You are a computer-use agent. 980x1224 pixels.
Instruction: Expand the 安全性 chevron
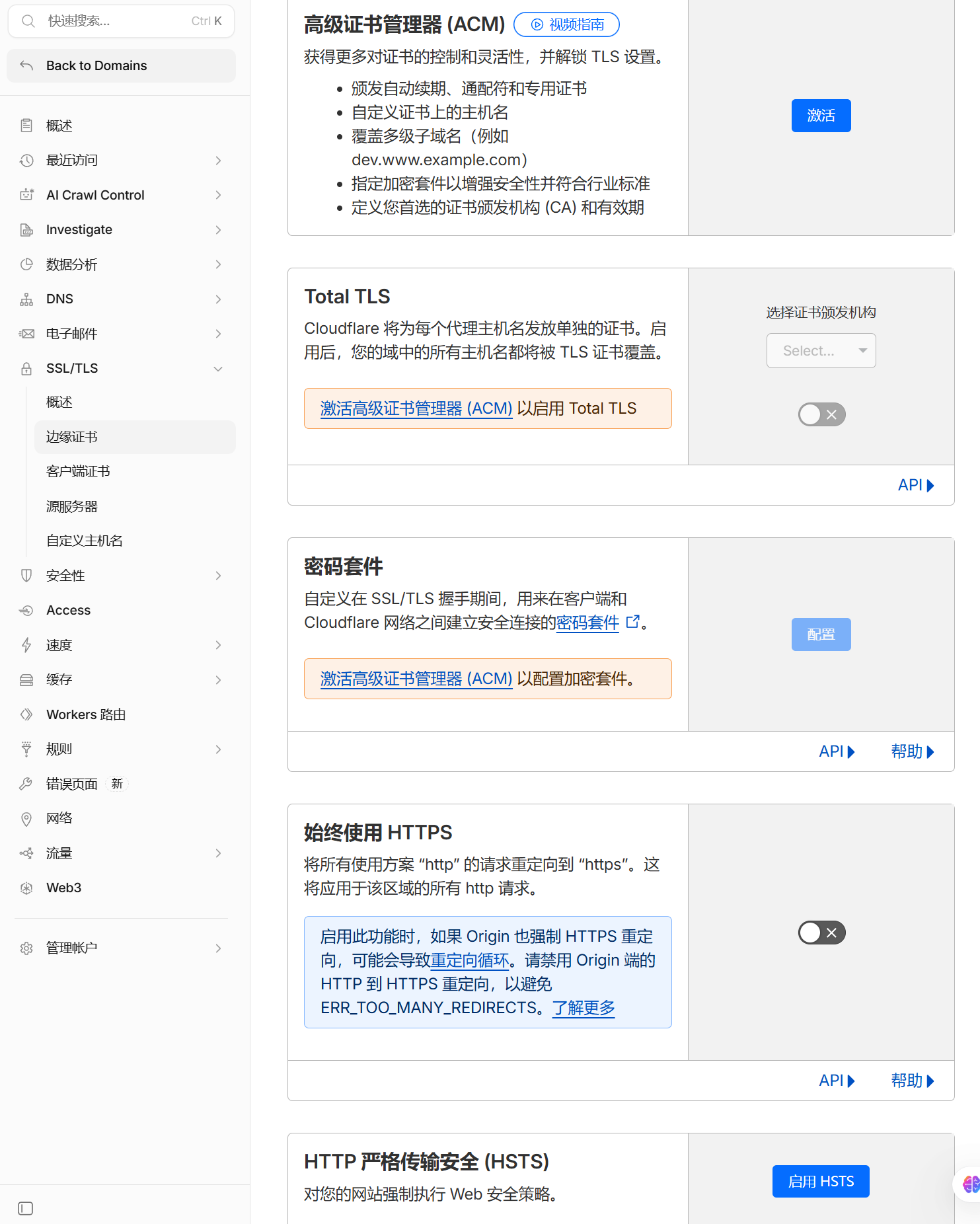[x=218, y=576]
